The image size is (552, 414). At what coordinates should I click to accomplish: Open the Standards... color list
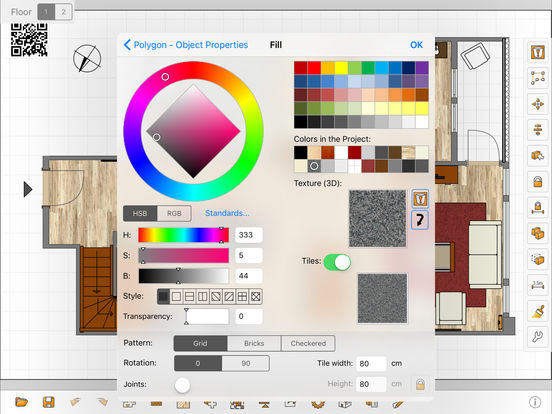(227, 213)
